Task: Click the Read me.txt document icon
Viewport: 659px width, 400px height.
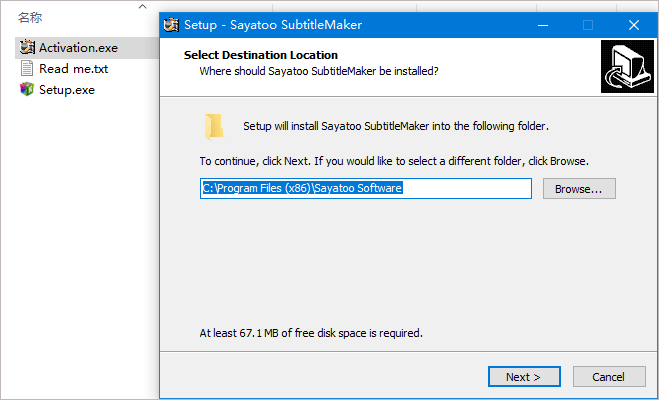Action: click(27, 69)
